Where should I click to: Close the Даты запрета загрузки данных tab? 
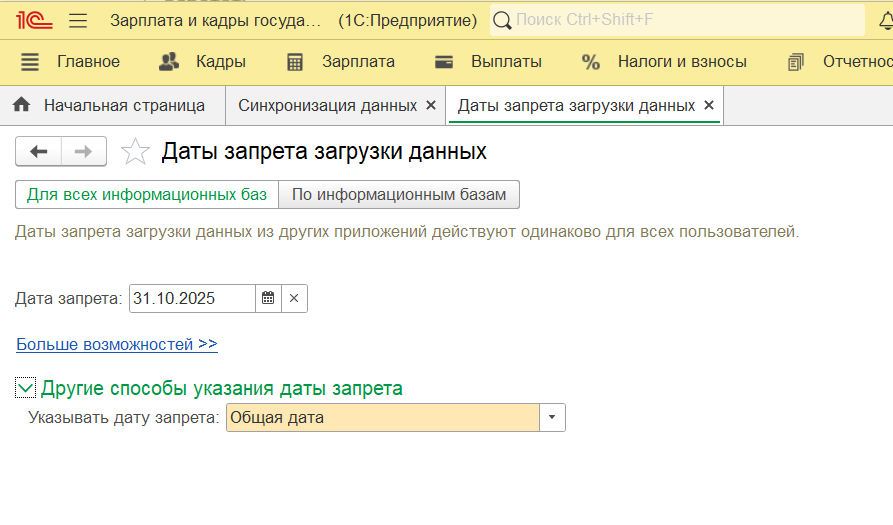click(709, 105)
